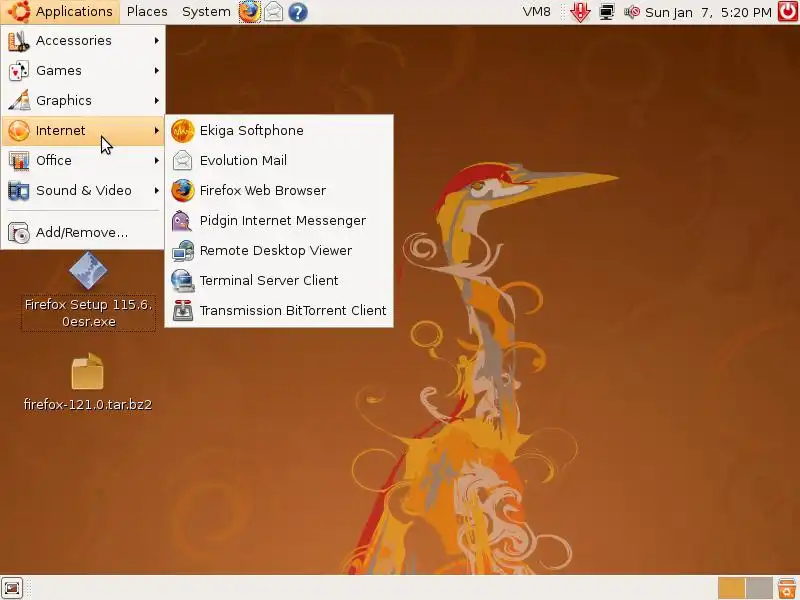This screenshot has width=800, height=600.
Task: Launch Terminal Server Client
Action: click(279, 281)
